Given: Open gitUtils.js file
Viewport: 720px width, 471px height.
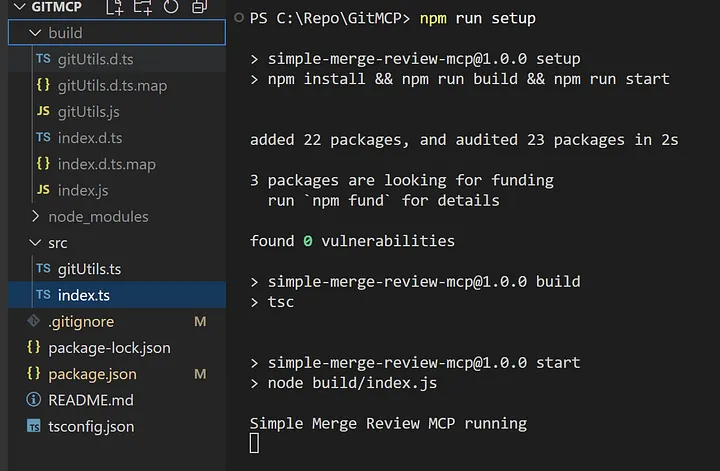Looking at the screenshot, I should pyautogui.click(x=89, y=111).
